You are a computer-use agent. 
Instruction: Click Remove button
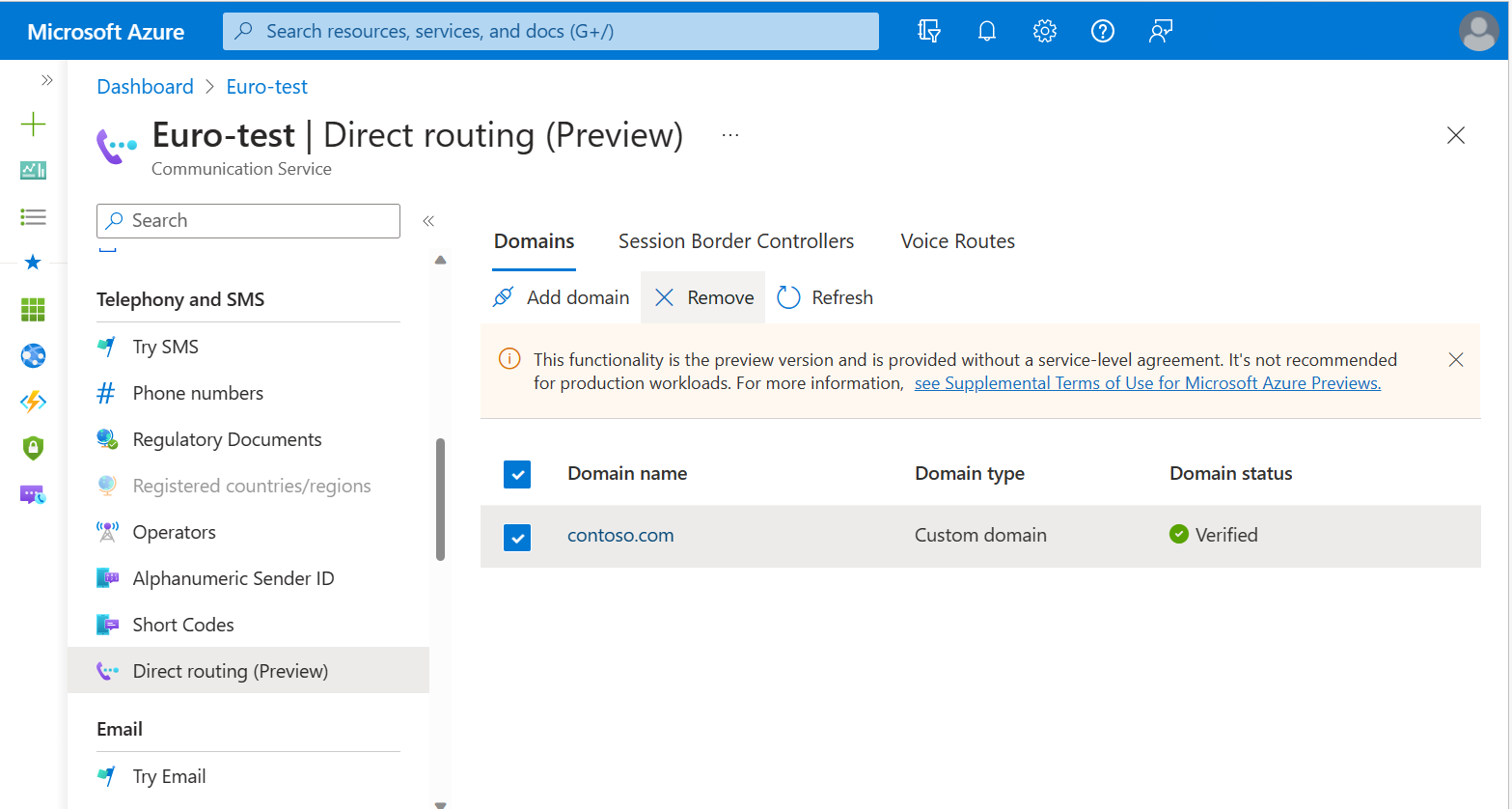[703, 297]
